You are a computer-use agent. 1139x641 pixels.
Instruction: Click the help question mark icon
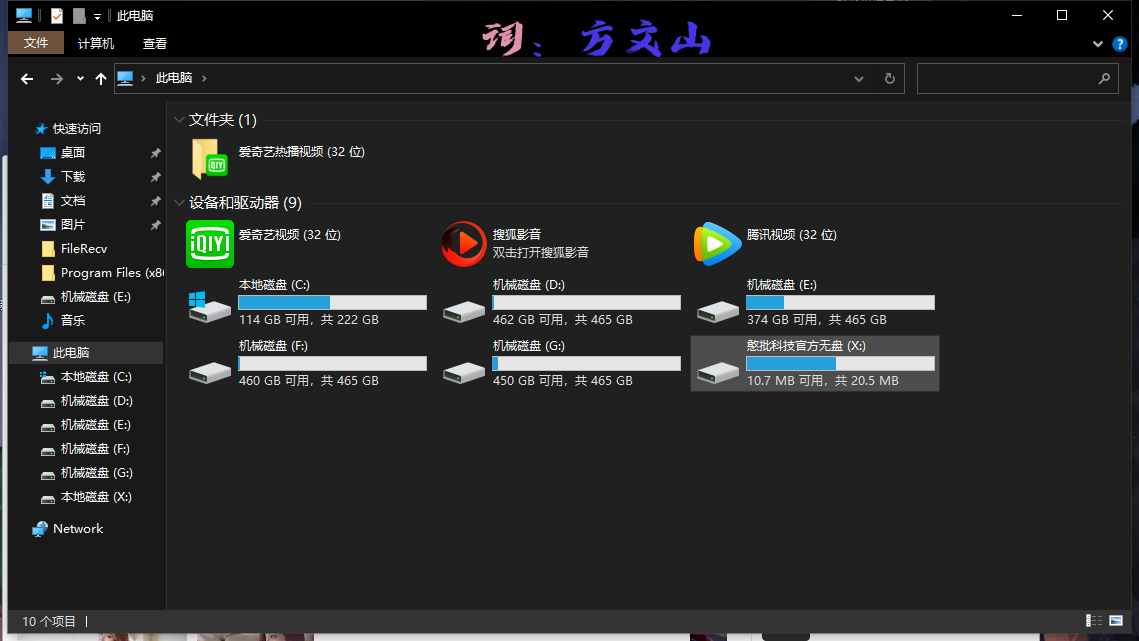[1120, 44]
